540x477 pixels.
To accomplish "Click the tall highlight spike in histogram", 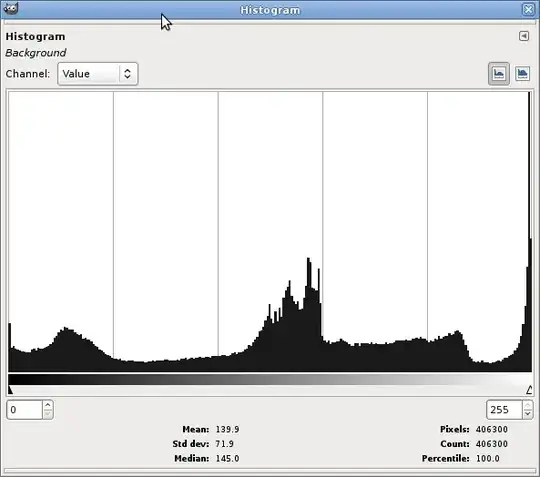I will [530, 231].
